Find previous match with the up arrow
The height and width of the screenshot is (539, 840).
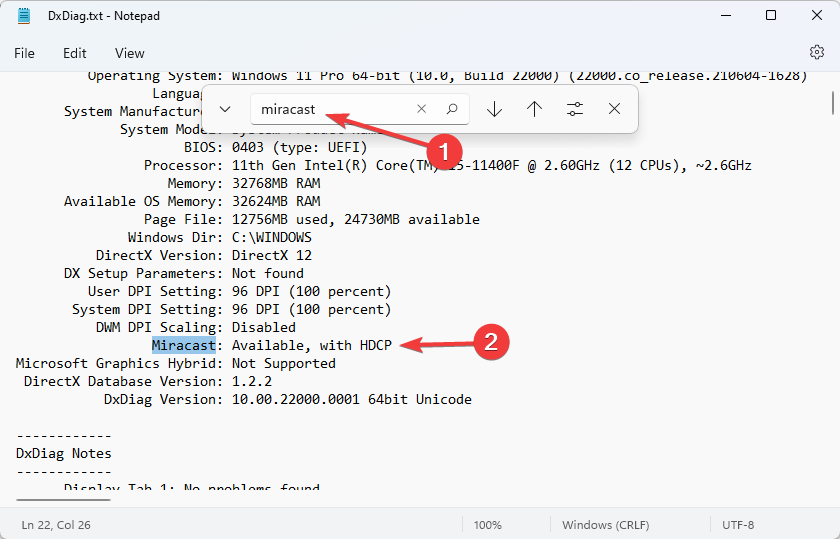[534, 109]
